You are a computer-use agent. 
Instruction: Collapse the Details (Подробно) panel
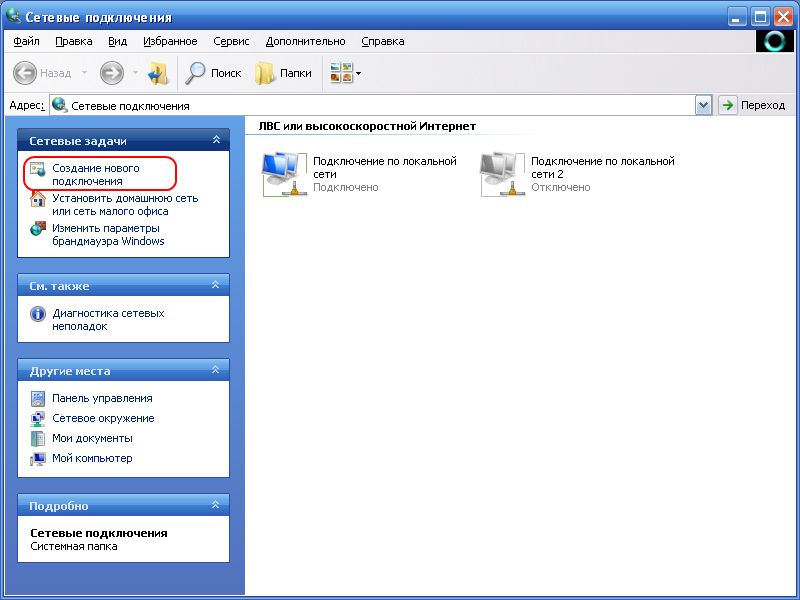point(215,506)
